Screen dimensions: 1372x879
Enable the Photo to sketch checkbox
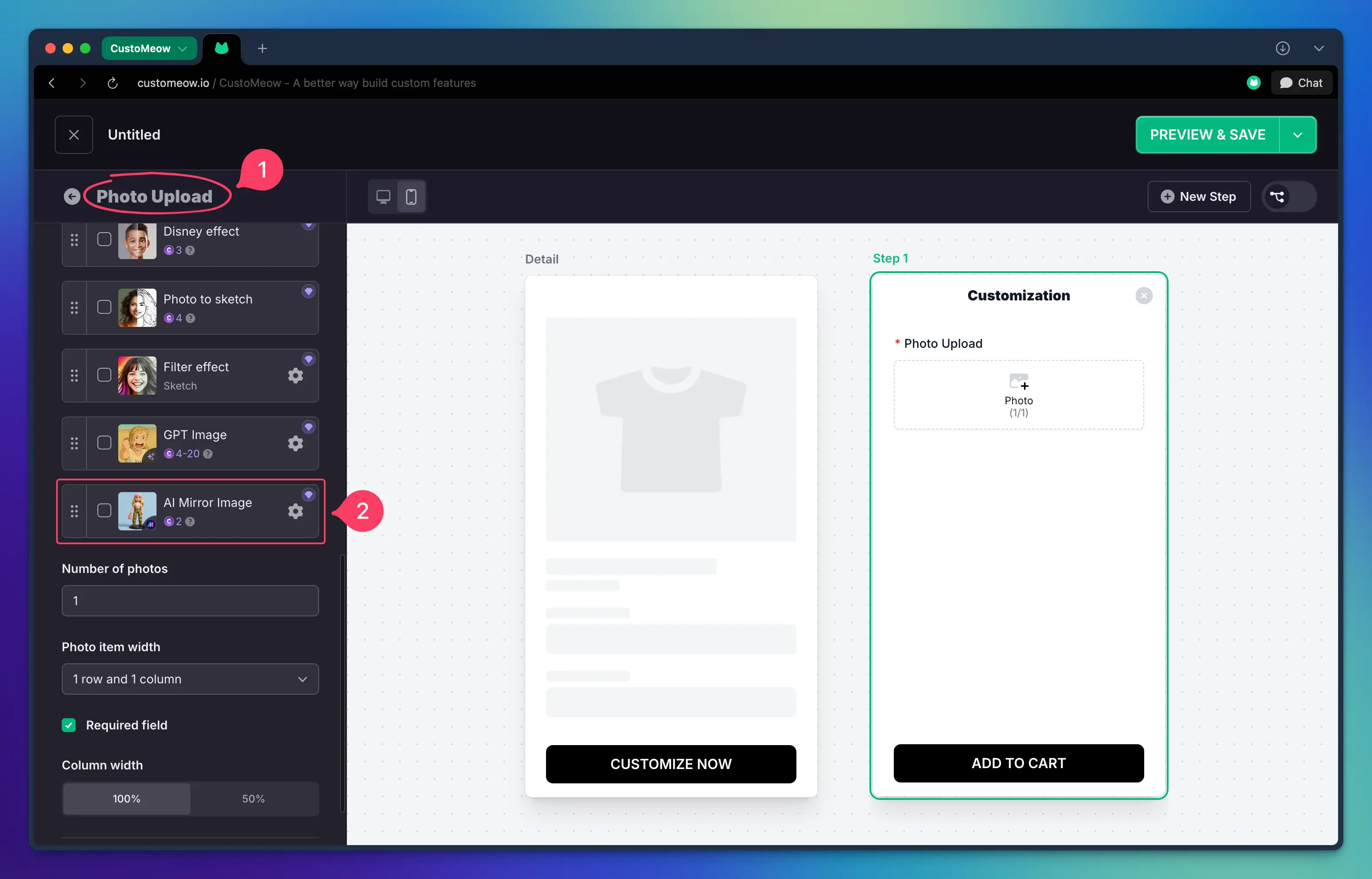(x=104, y=307)
